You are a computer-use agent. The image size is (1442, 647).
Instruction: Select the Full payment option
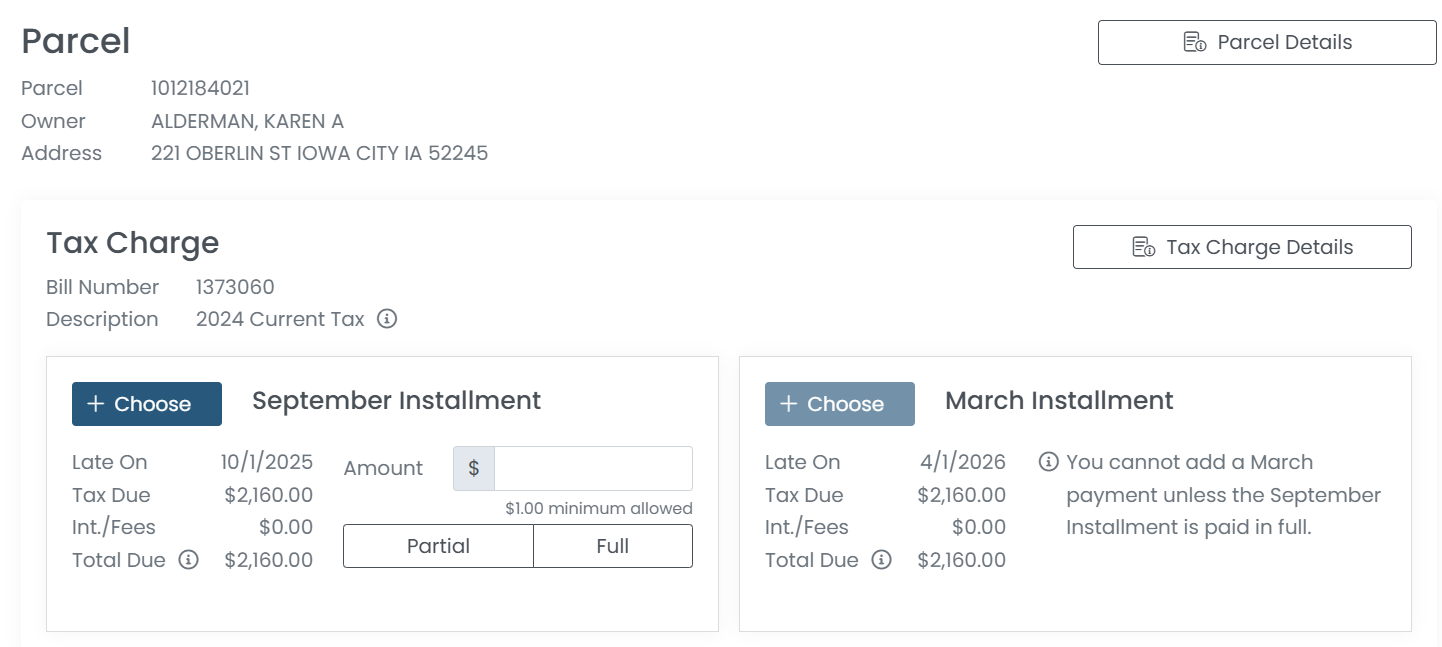point(612,546)
